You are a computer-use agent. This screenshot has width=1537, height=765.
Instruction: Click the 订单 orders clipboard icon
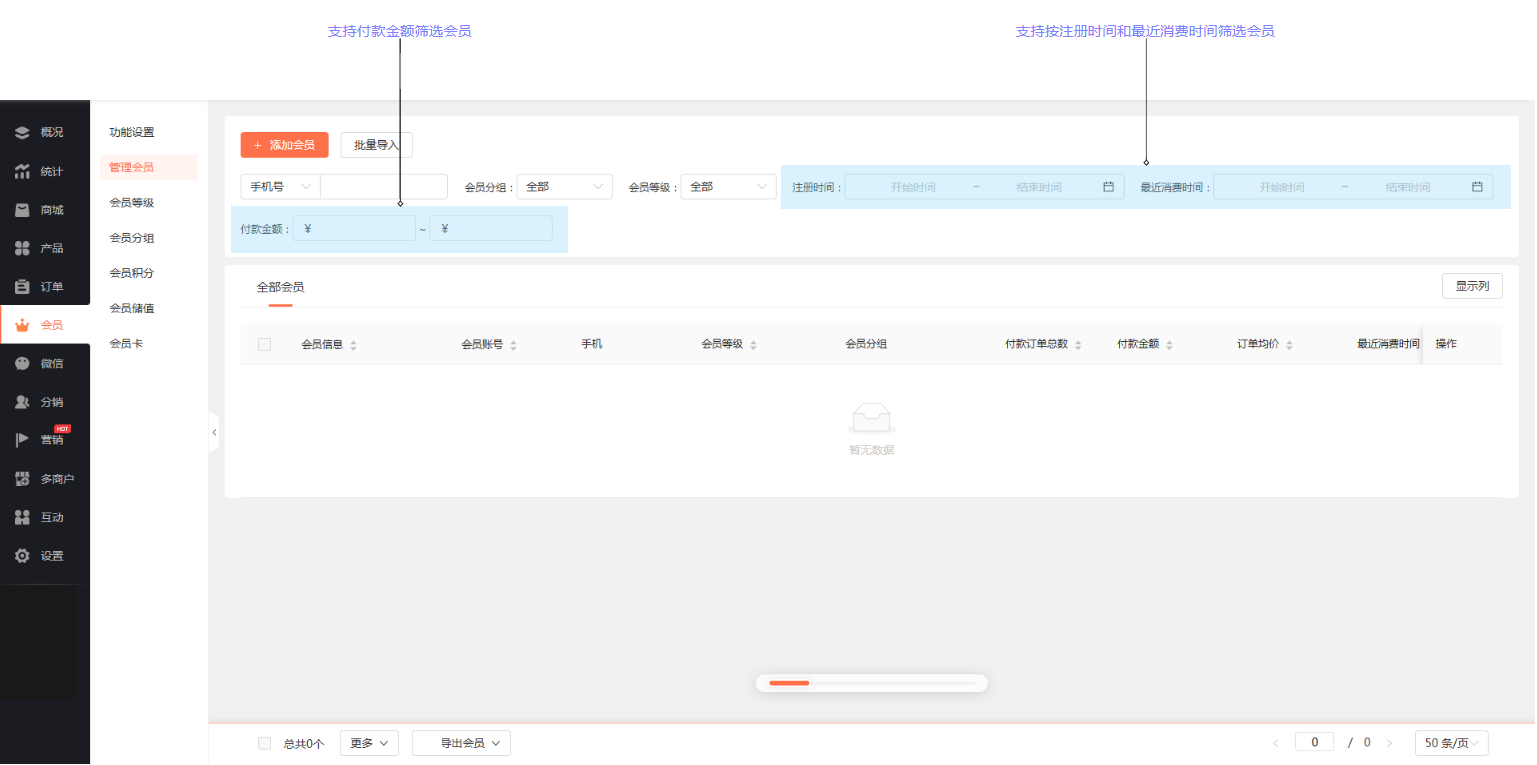[x=22, y=287]
